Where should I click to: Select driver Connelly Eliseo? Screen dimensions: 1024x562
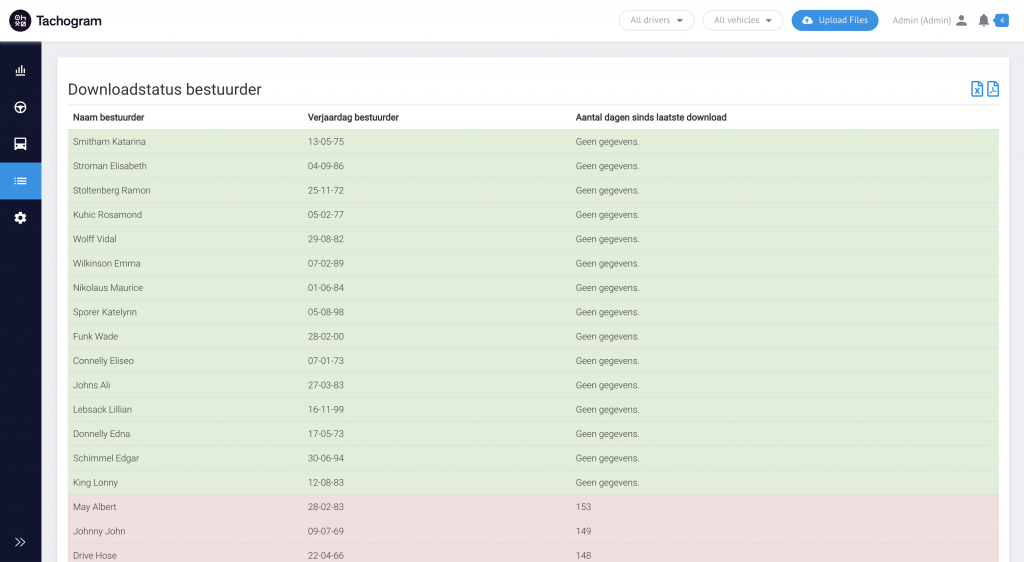point(103,361)
